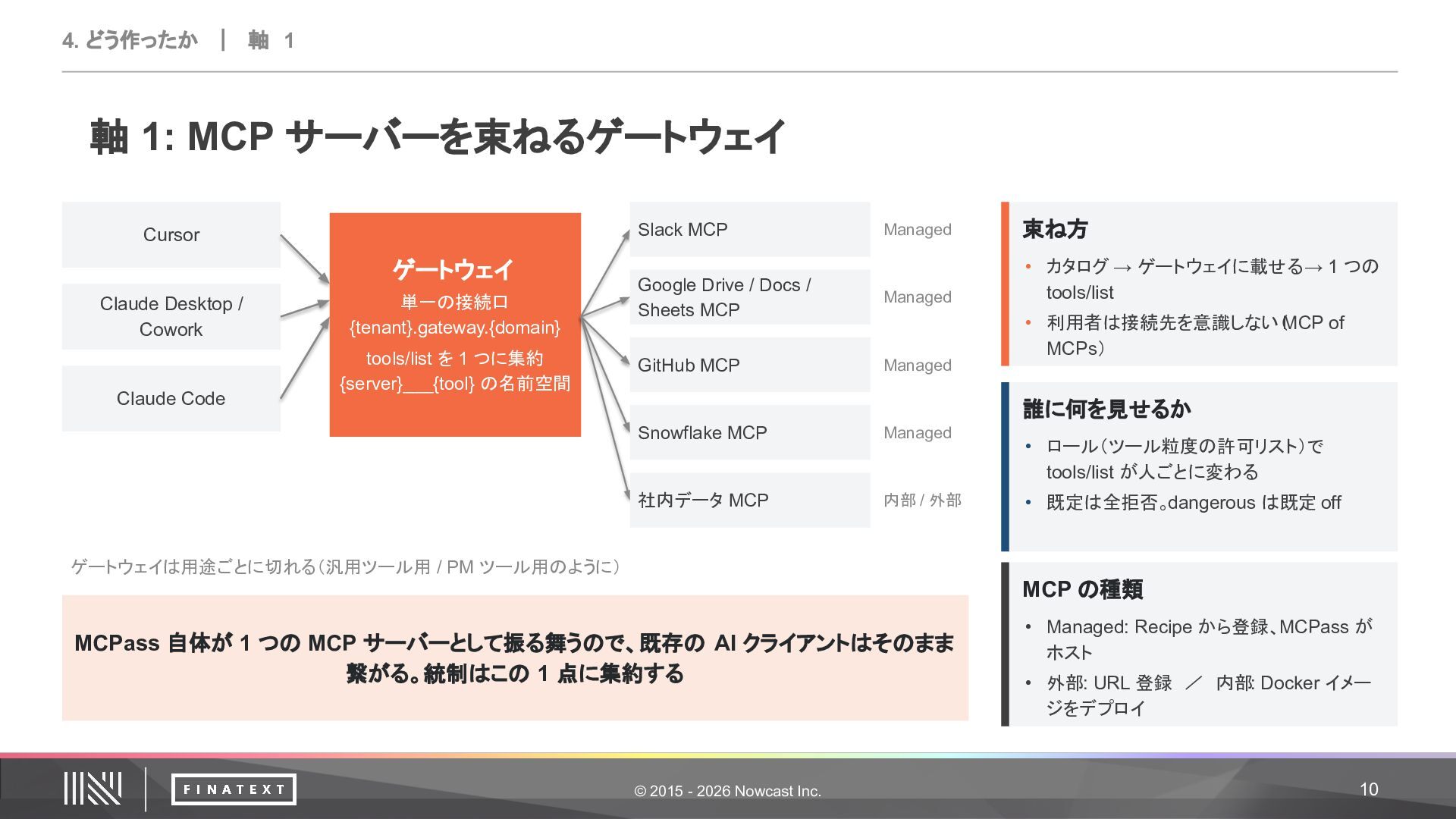Click the 単一の接続口 line in orange box
Screen dimensions: 1456x819
454,302
